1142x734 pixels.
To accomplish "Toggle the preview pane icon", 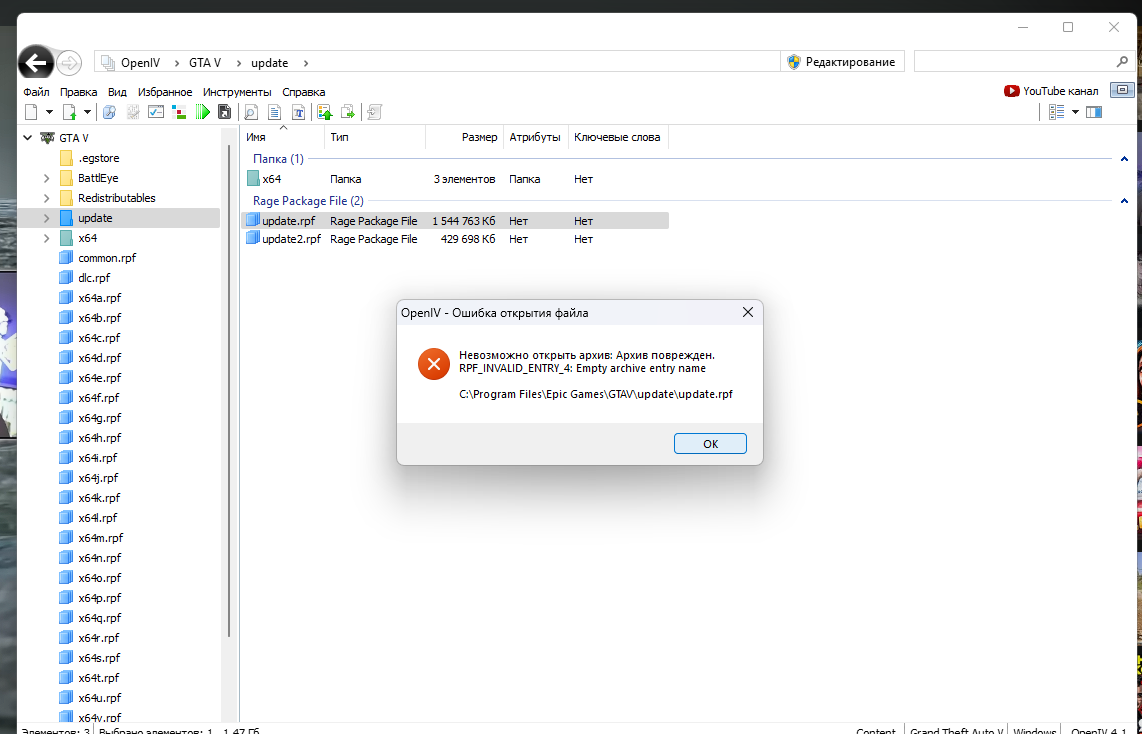I will (x=1094, y=112).
